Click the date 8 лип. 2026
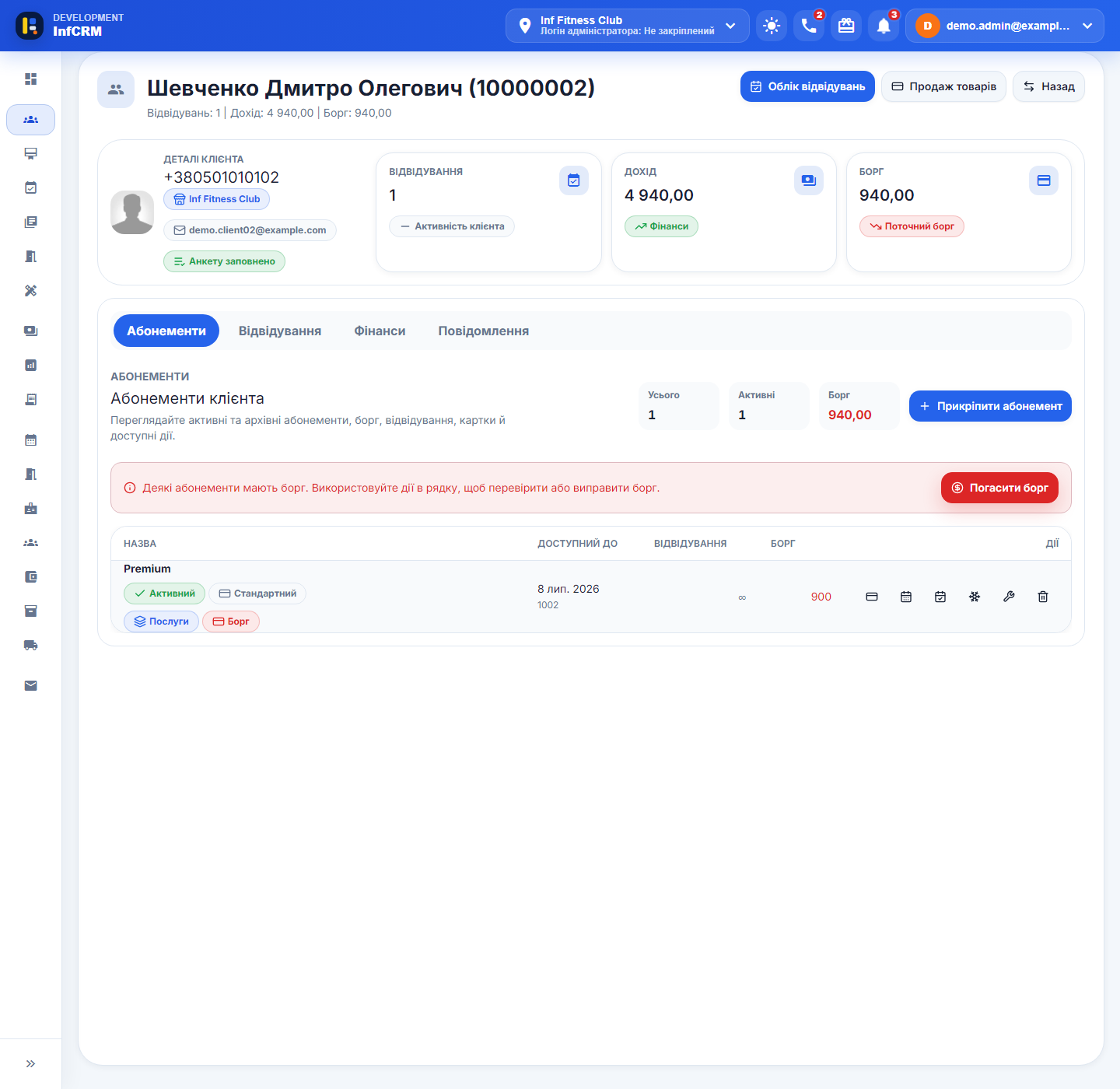Screen dimensions: 1120x1089 (569, 589)
